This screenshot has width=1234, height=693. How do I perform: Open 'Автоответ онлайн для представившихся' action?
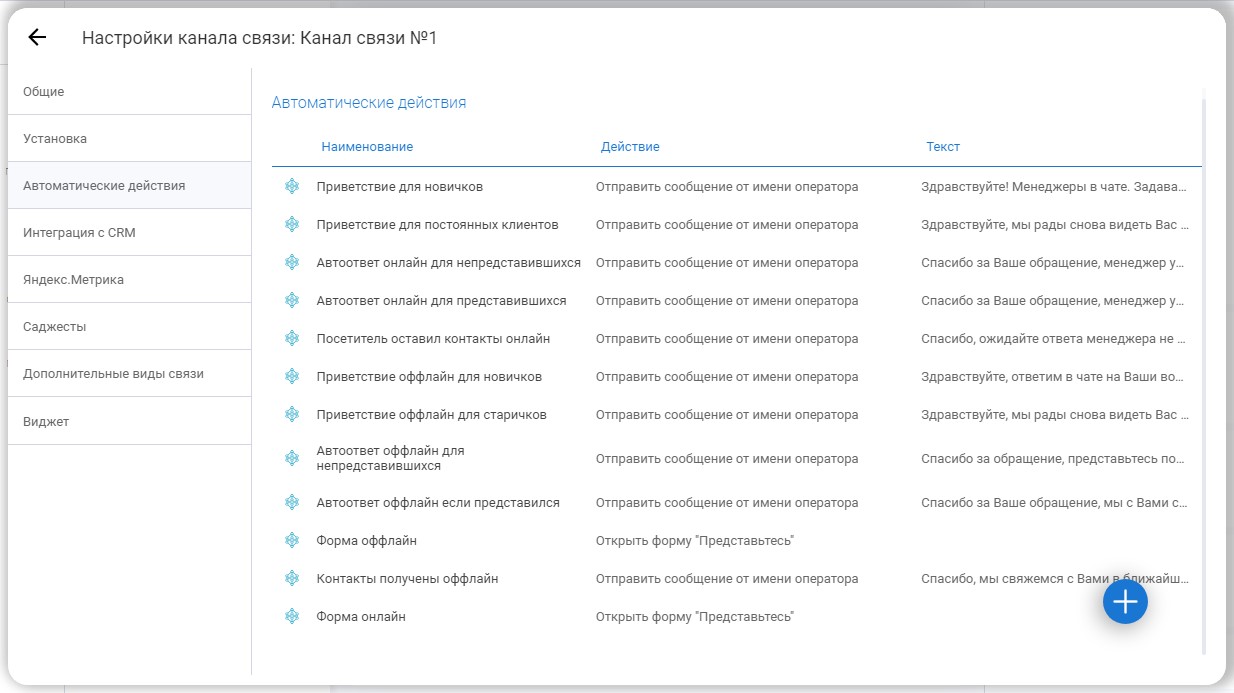[x=441, y=301]
